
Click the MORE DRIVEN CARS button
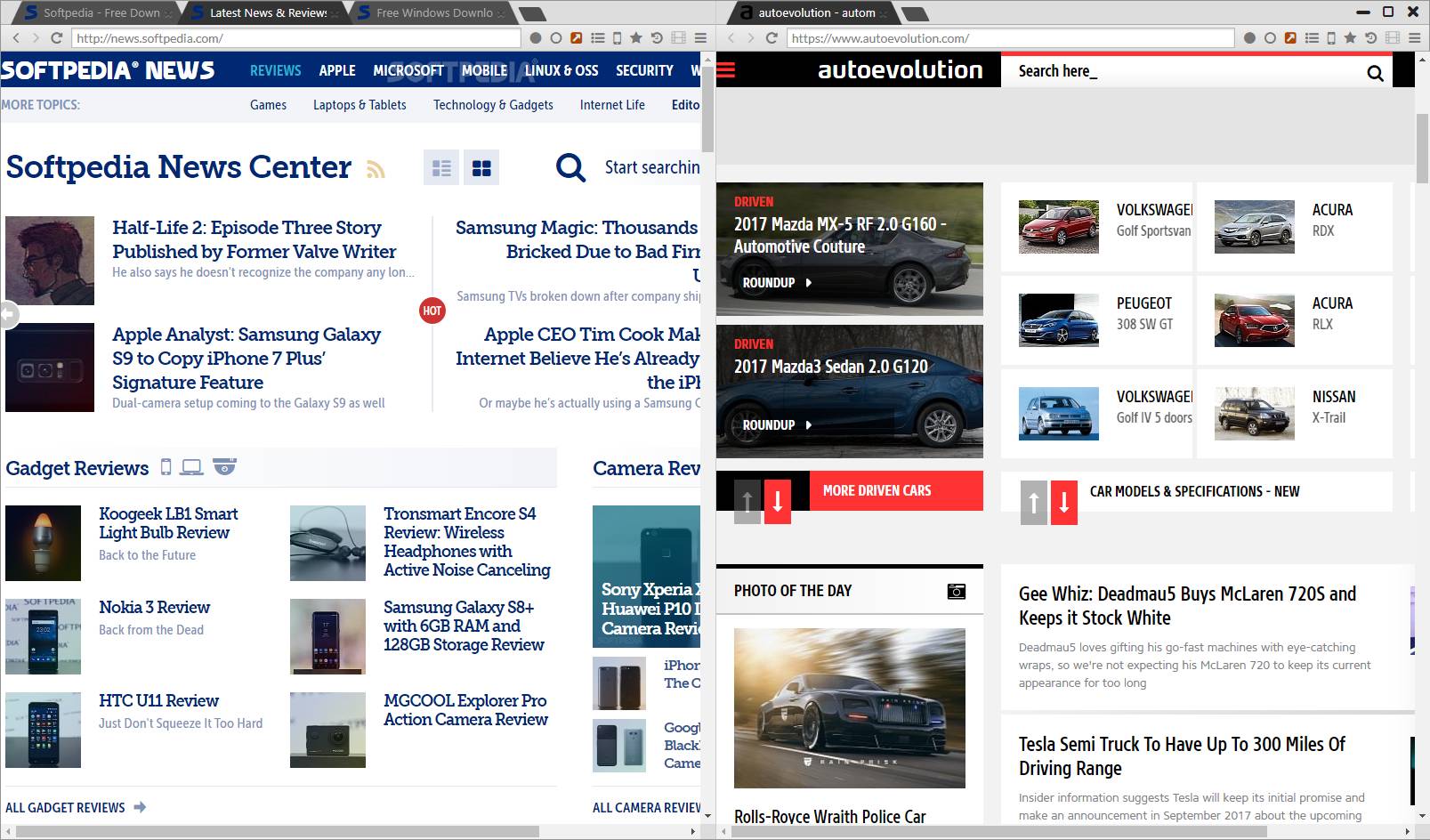point(896,490)
